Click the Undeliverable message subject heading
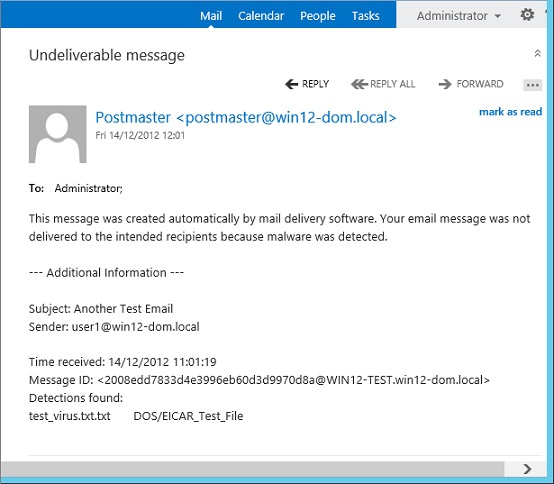This screenshot has height=484, width=554. [107, 55]
